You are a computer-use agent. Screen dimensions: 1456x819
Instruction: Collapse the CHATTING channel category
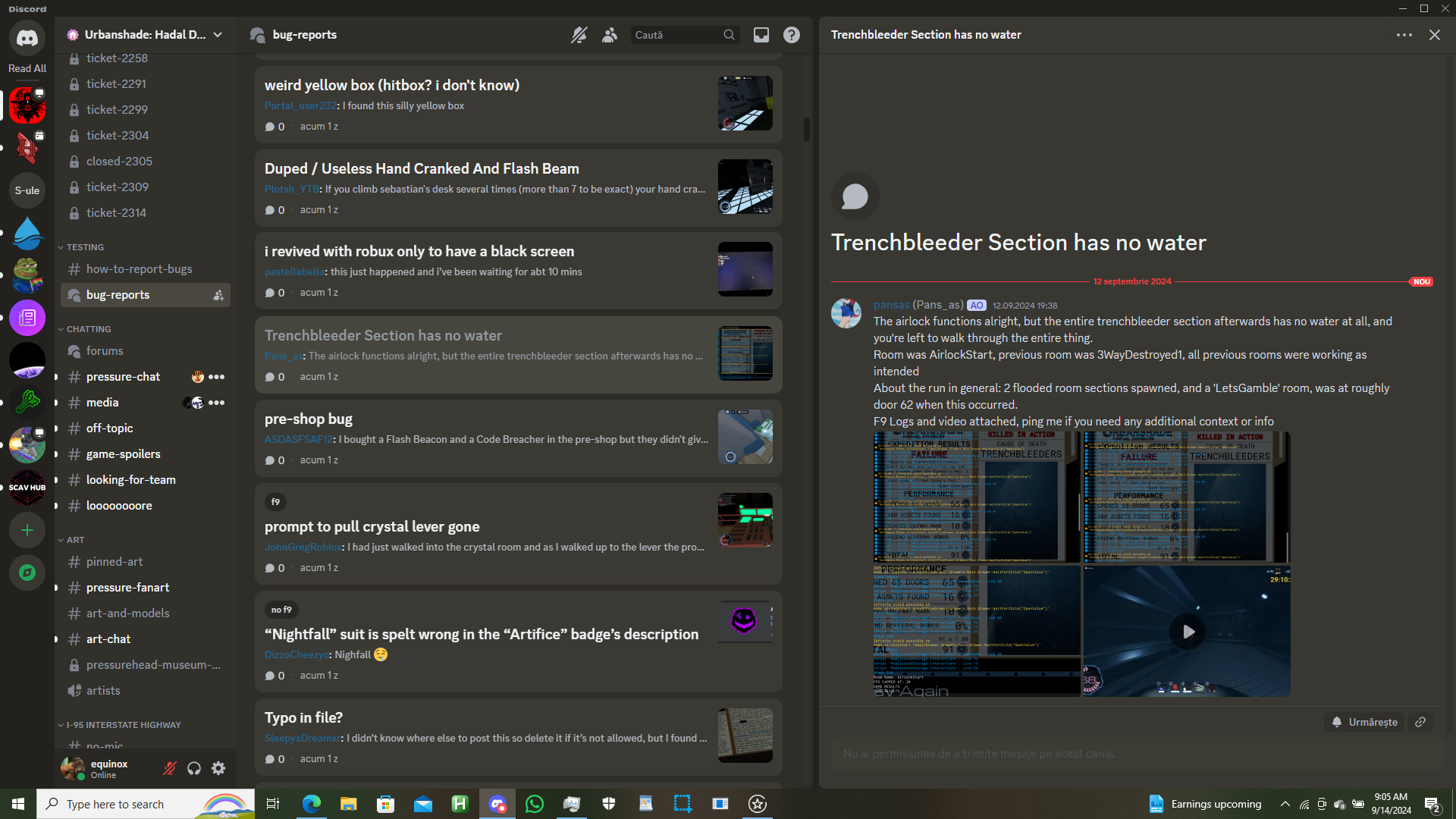88,329
